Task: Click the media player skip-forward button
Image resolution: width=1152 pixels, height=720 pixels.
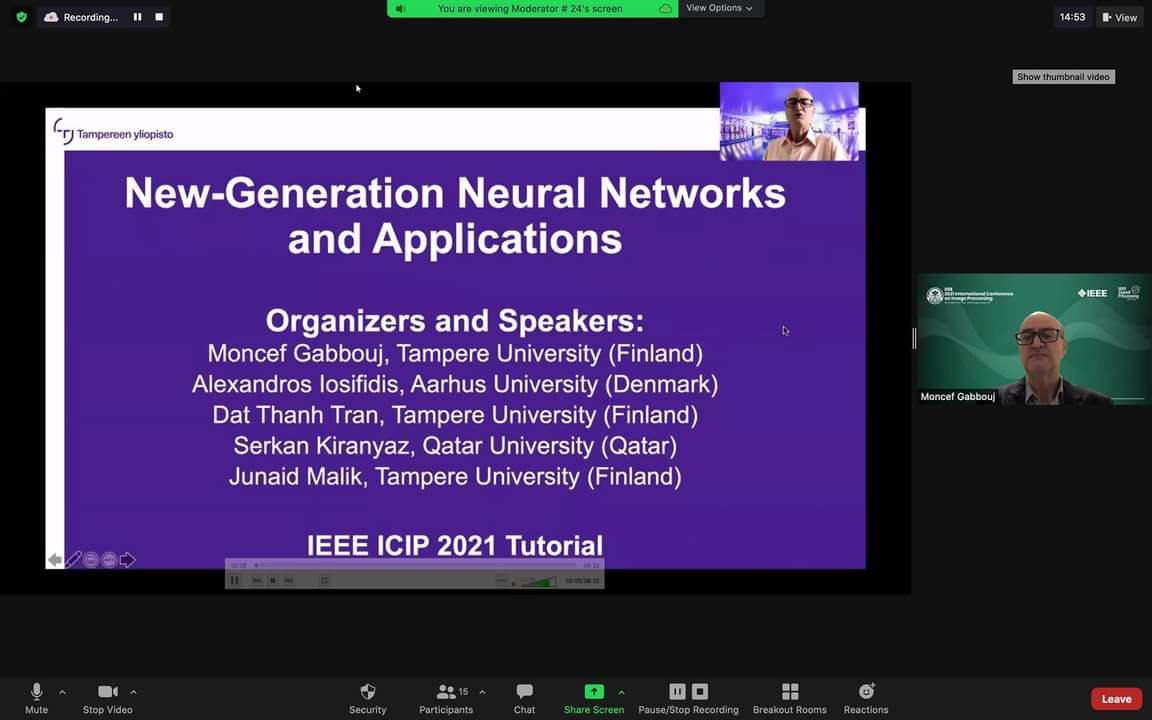Action: (x=289, y=580)
